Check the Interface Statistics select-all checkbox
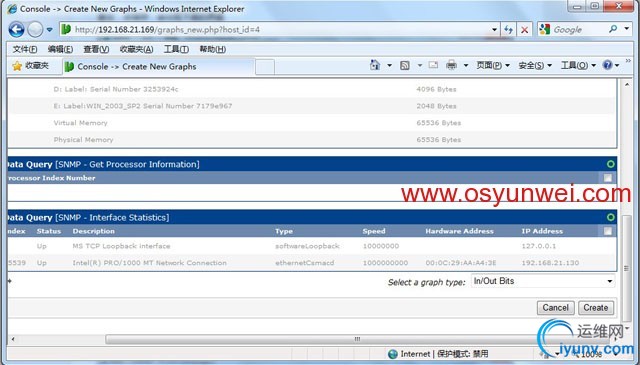The image size is (640, 365). [x=608, y=231]
